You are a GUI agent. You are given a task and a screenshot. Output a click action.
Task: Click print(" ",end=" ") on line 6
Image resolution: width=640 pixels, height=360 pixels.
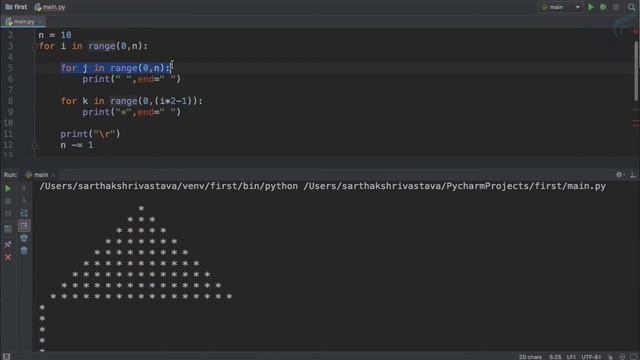(x=131, y=79)
